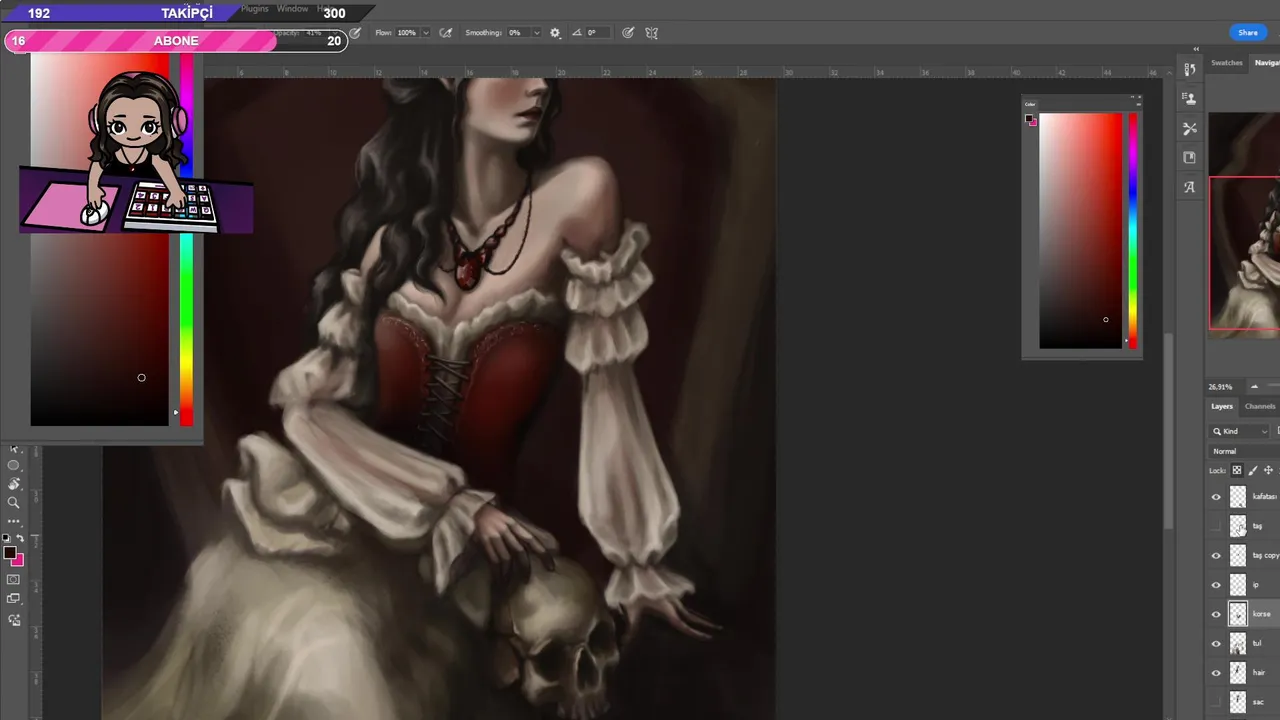Open the Edit Toolbar three-dots menu

pos(13,521)
